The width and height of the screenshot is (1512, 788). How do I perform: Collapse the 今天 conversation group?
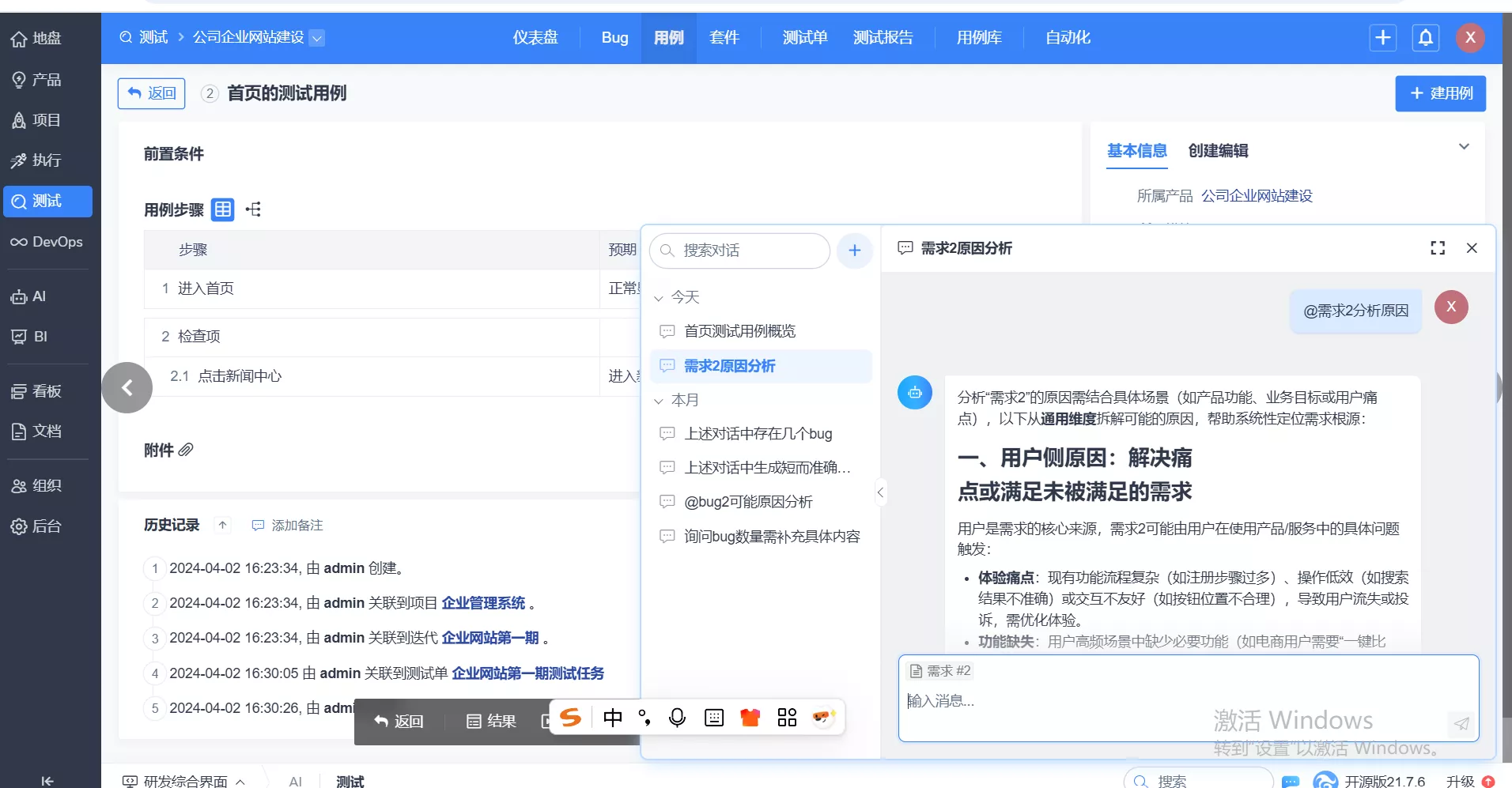(658, 298)
